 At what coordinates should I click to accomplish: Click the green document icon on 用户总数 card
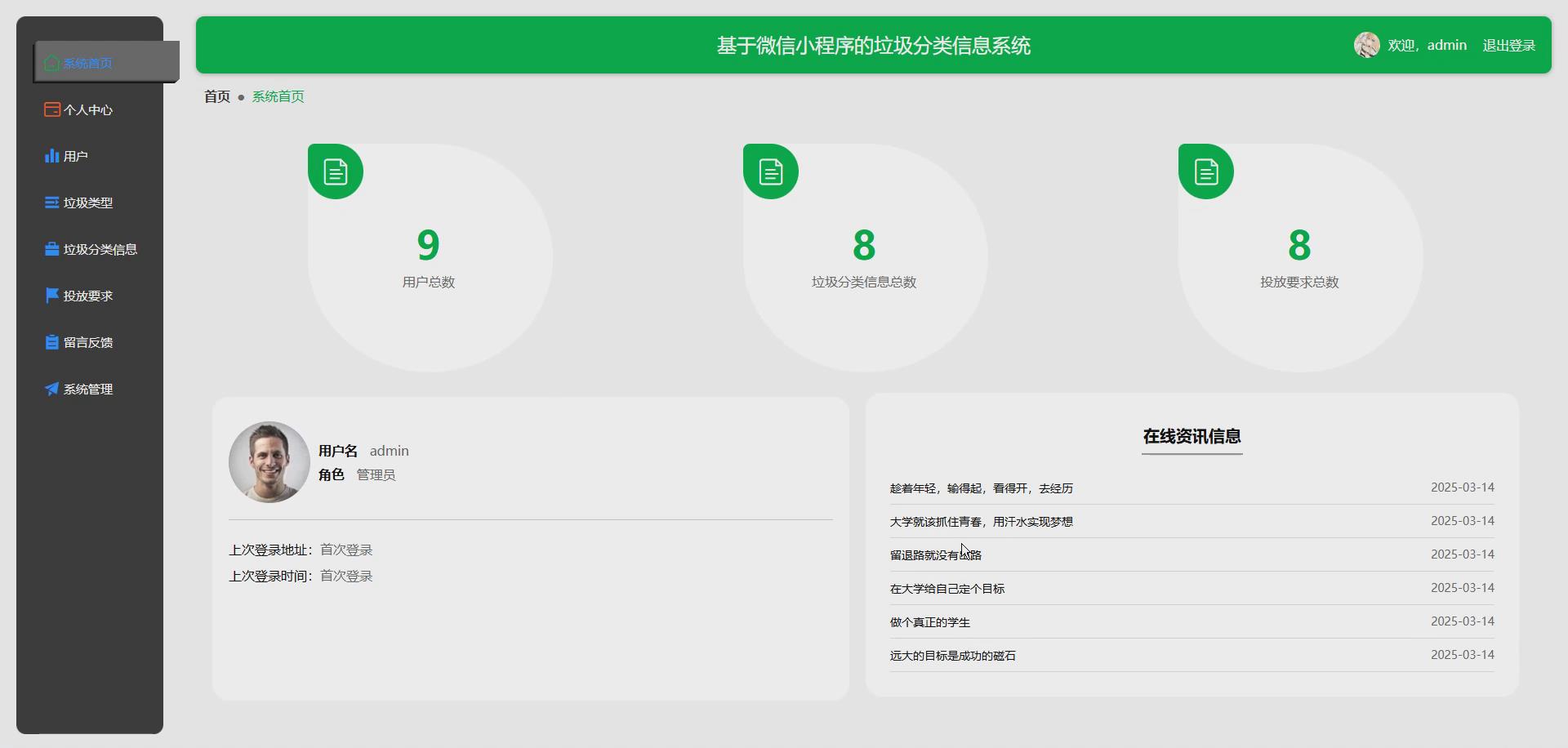pos(335,171)
